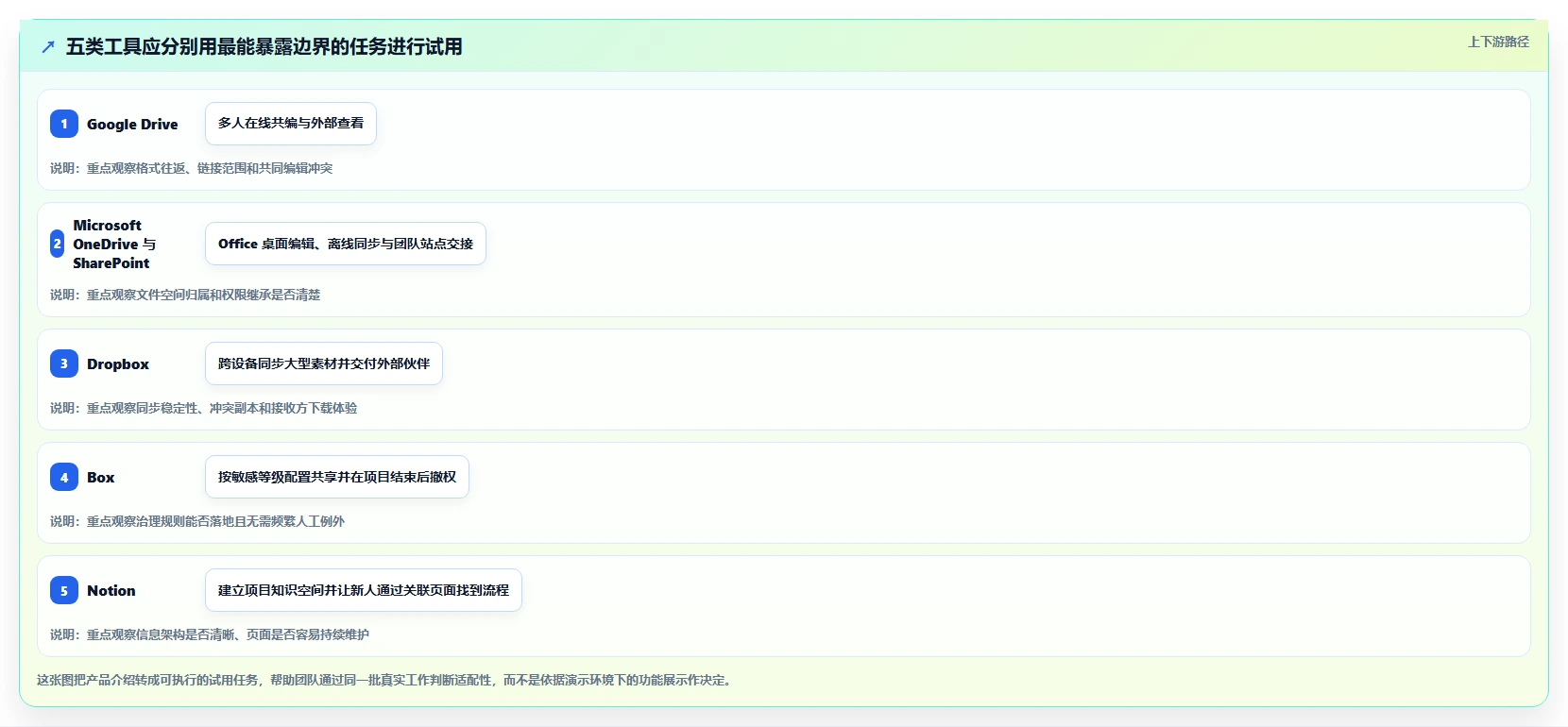Click the Box heading

coord(101,477)
